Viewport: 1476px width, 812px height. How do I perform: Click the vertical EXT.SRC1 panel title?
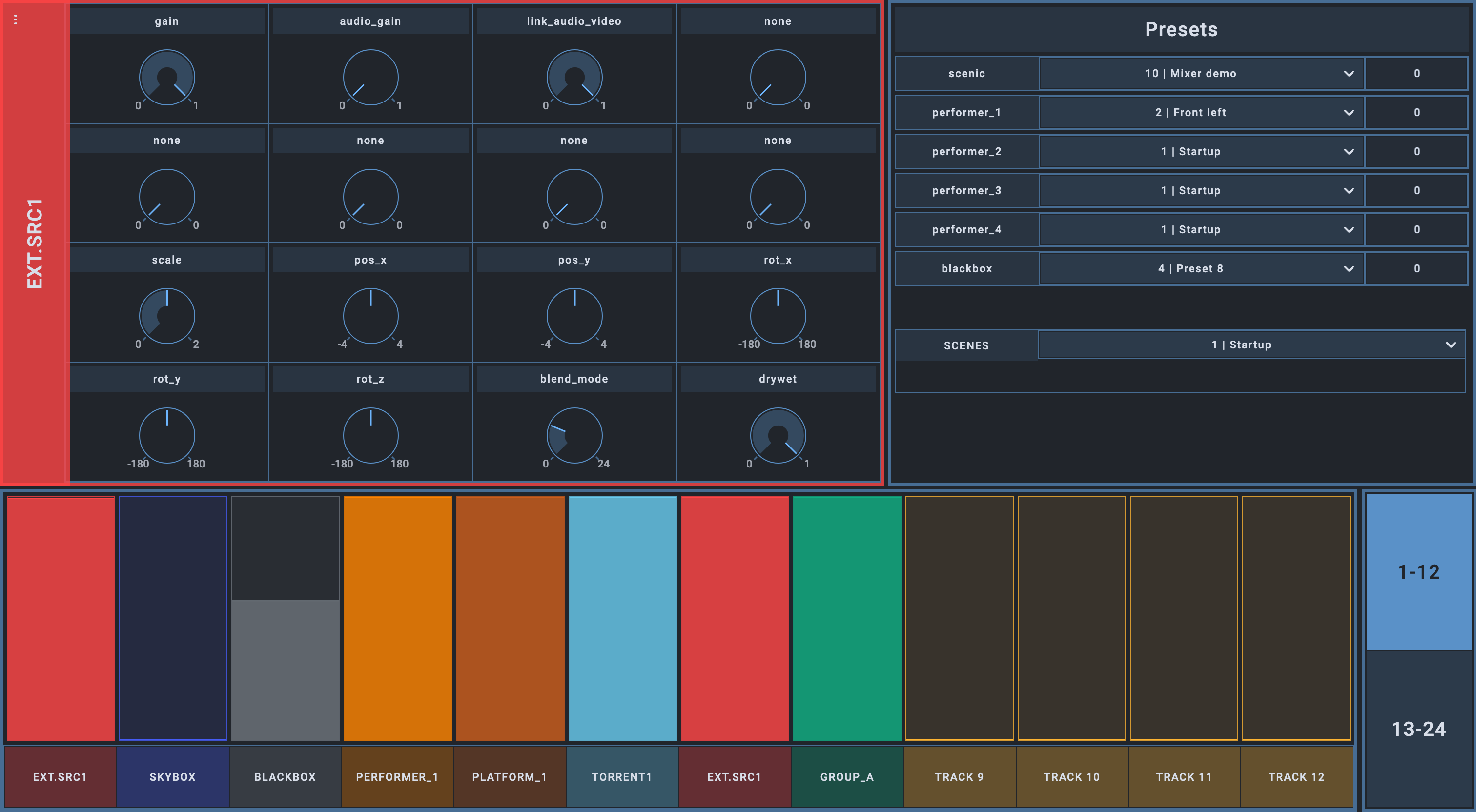click(x=35, y=244)
